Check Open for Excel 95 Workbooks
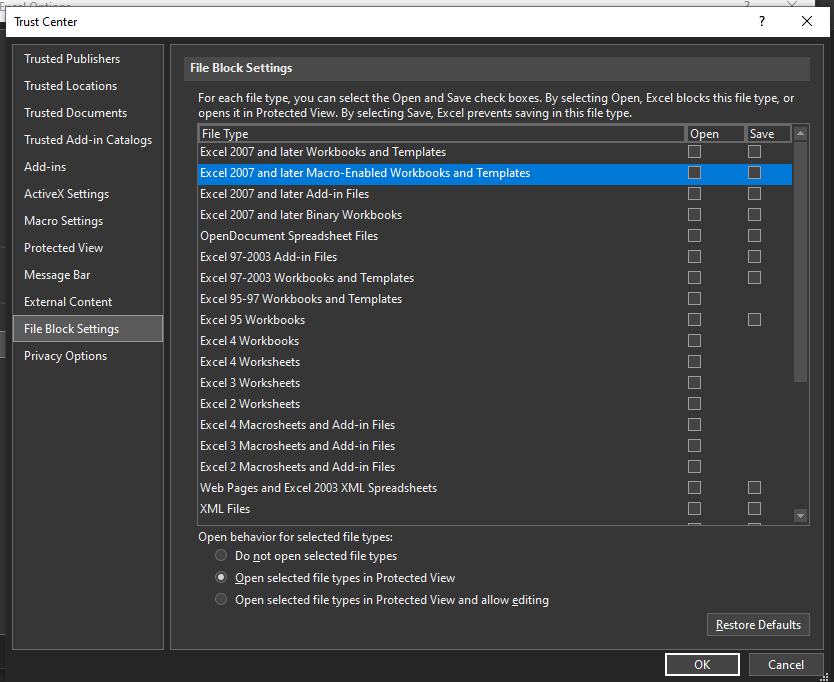834x682 pixels. (694, 320)
